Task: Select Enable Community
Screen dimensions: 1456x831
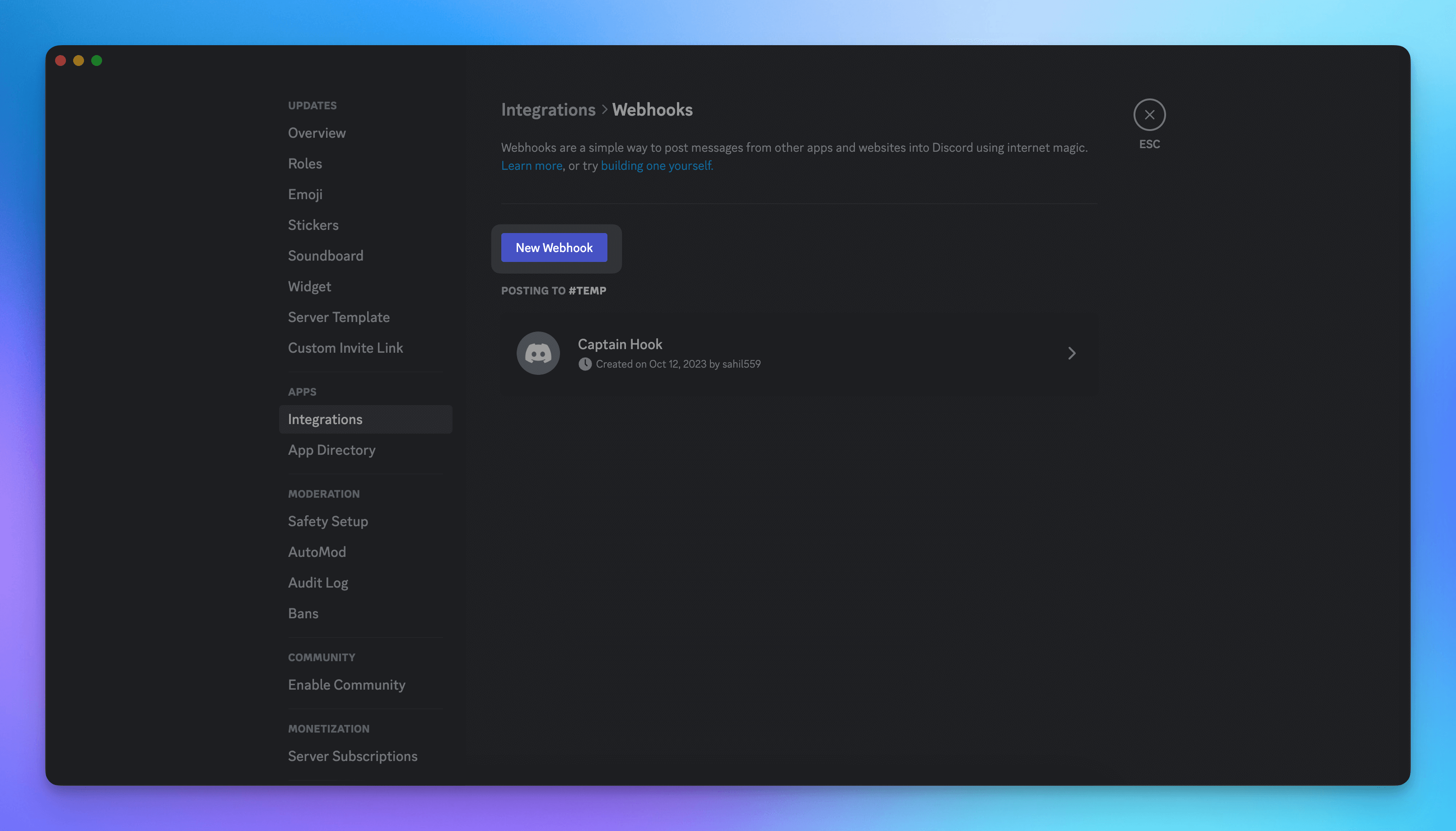Action: click(x=365, y=685)
